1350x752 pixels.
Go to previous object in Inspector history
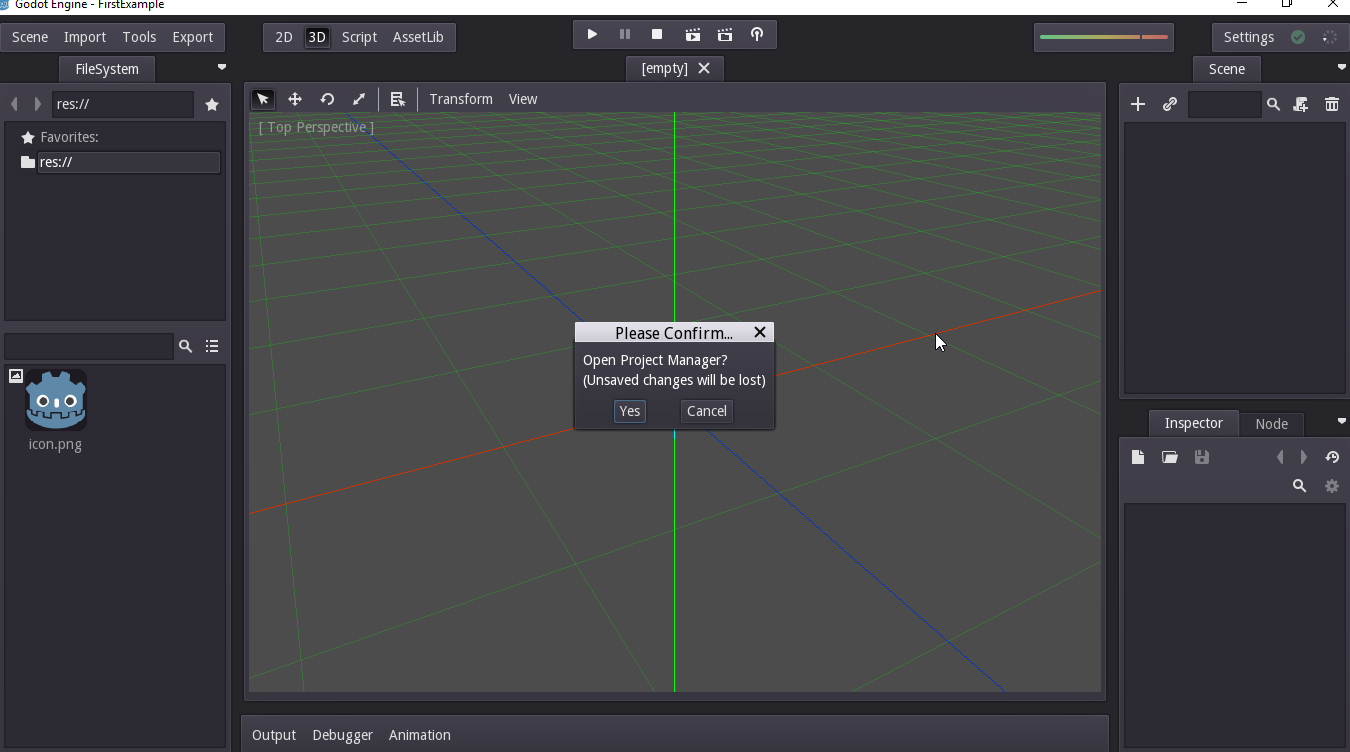pyautogui.click(x=1280, y=457)
